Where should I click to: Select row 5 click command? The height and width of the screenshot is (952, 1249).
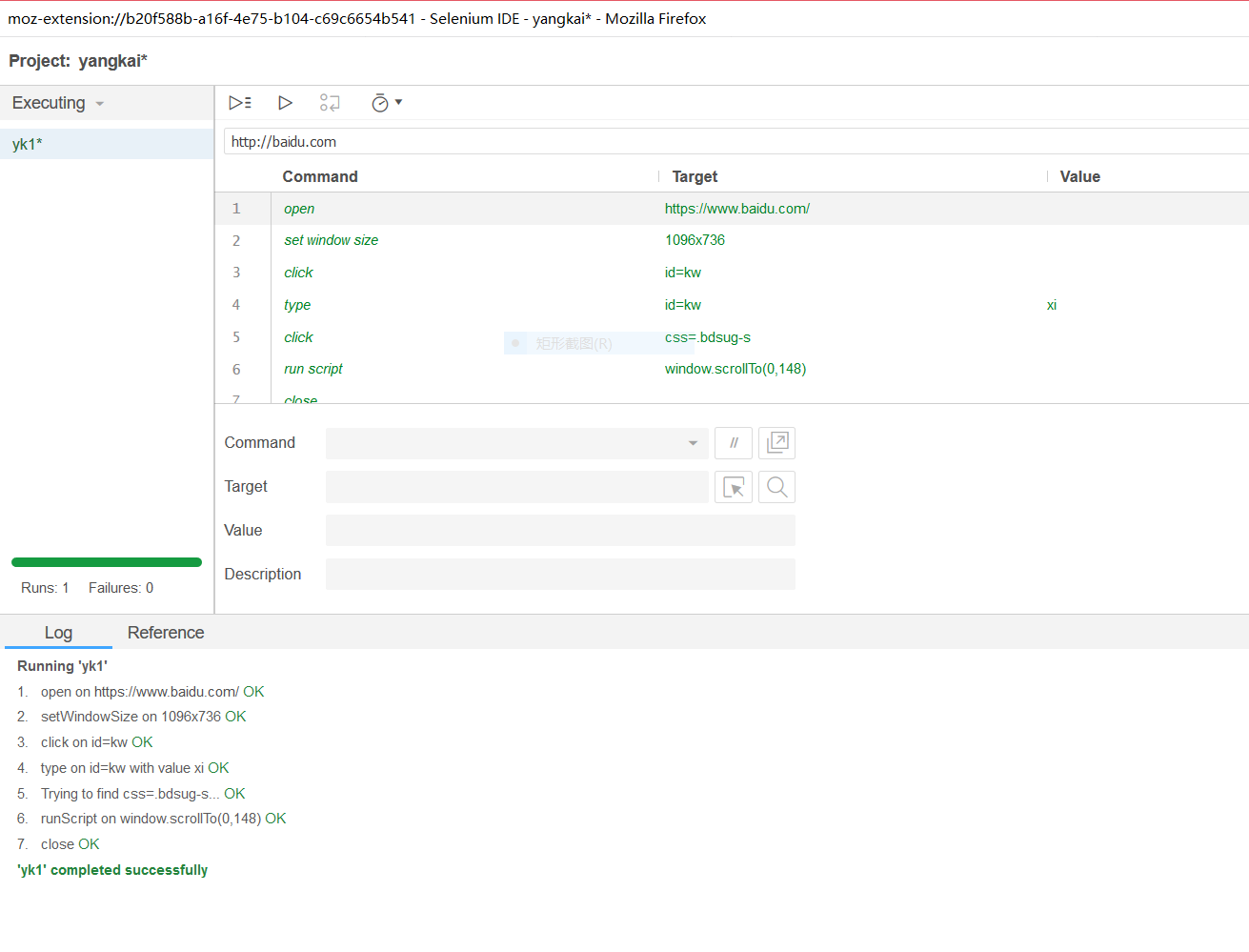(732, 337)
